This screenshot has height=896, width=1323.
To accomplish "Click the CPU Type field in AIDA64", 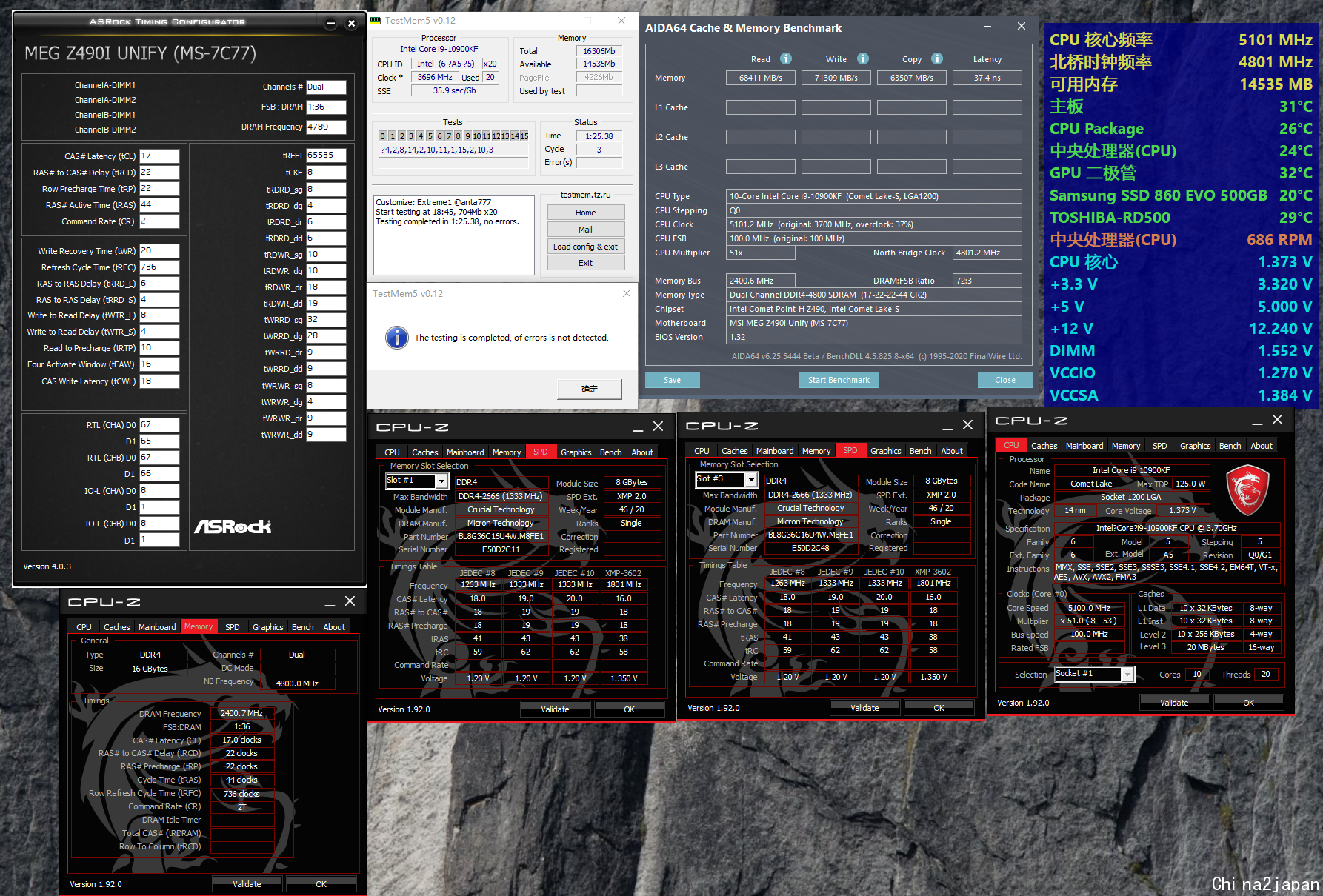I will coord(874,196).
